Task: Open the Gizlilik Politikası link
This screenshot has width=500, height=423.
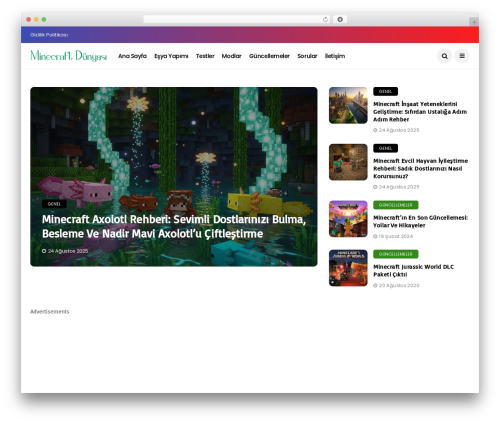Action: [49, 35]
